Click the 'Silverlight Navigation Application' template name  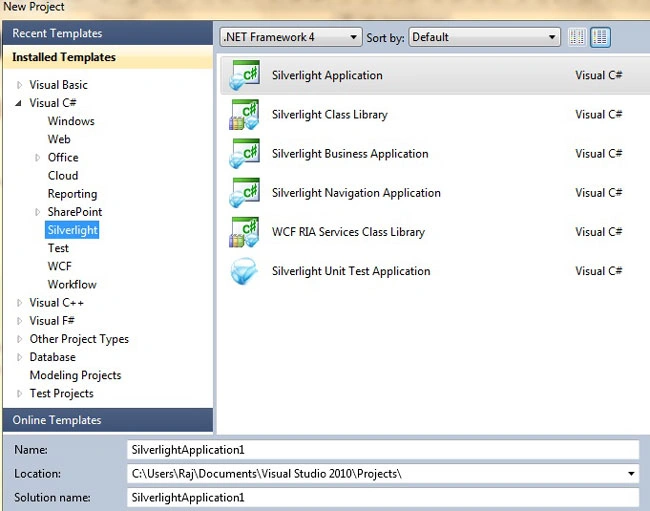point(356,193)
